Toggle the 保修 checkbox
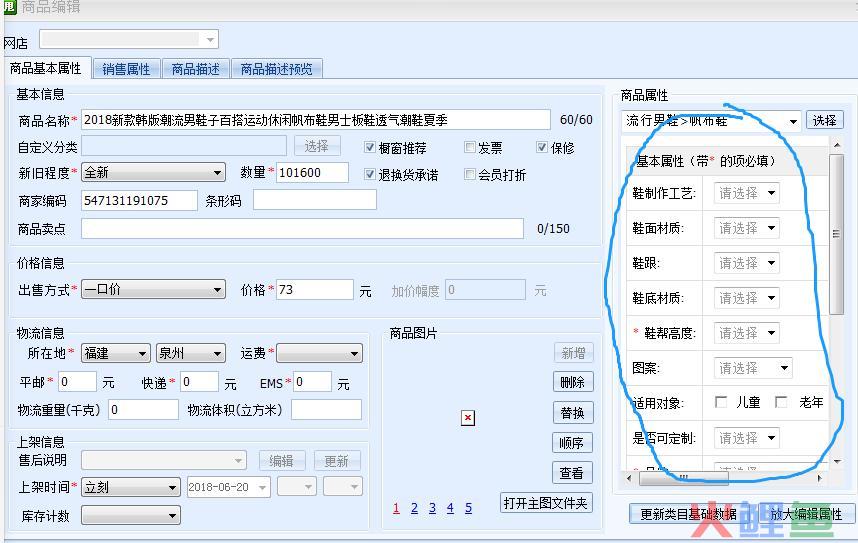Image resolution: width=858 pixels, height=543 pixels. click(542, 147)
